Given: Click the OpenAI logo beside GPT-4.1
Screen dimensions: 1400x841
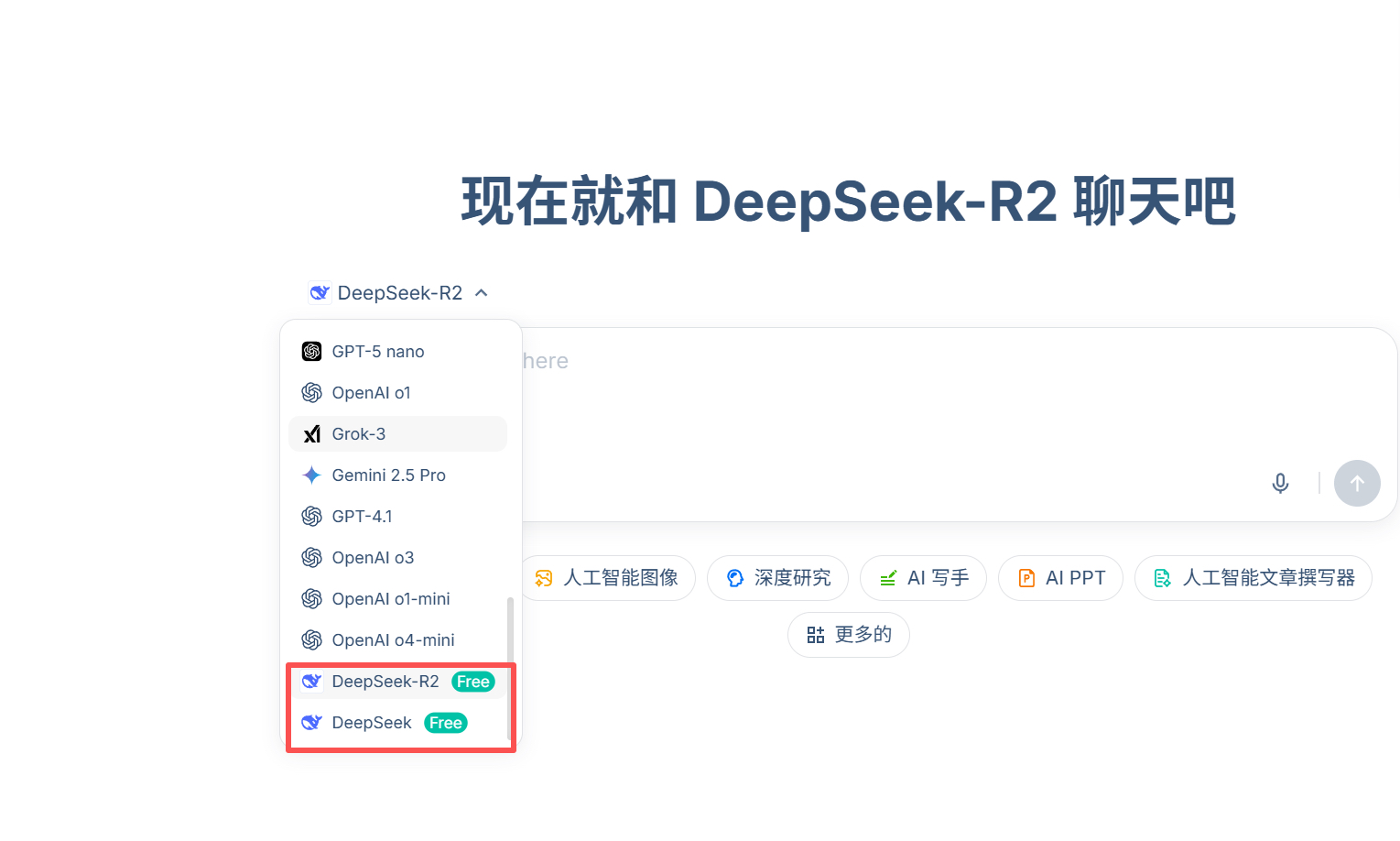Looking at the screenshot, I should coord(311,517).
